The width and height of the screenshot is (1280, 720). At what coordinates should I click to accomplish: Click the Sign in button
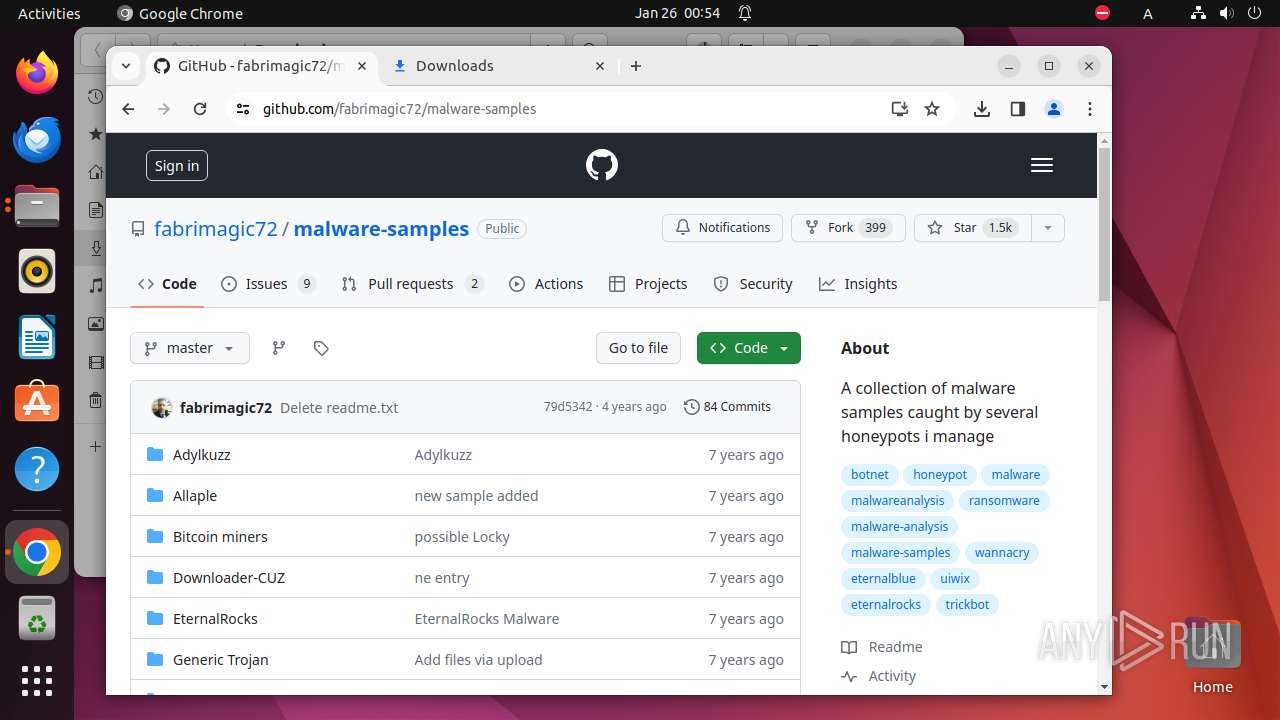tap(177, 166)
